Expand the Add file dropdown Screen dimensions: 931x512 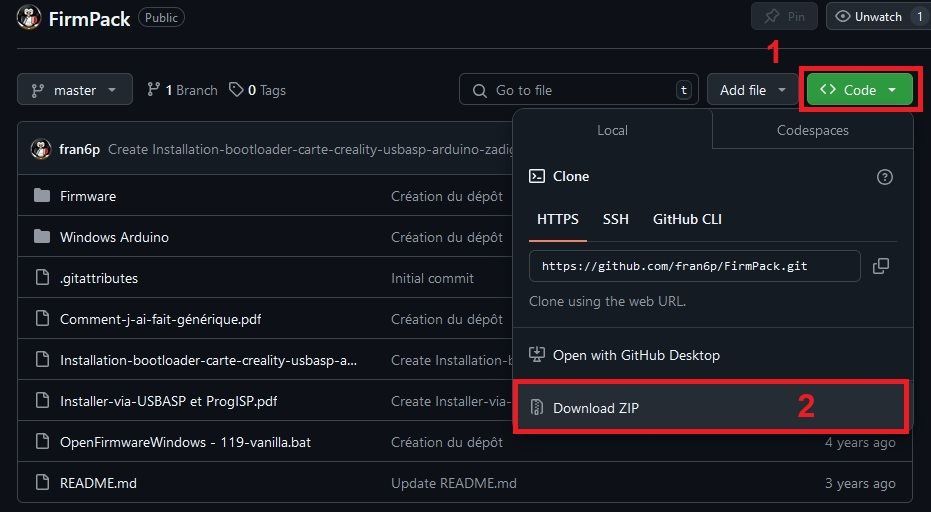click(x=752, y=90)
